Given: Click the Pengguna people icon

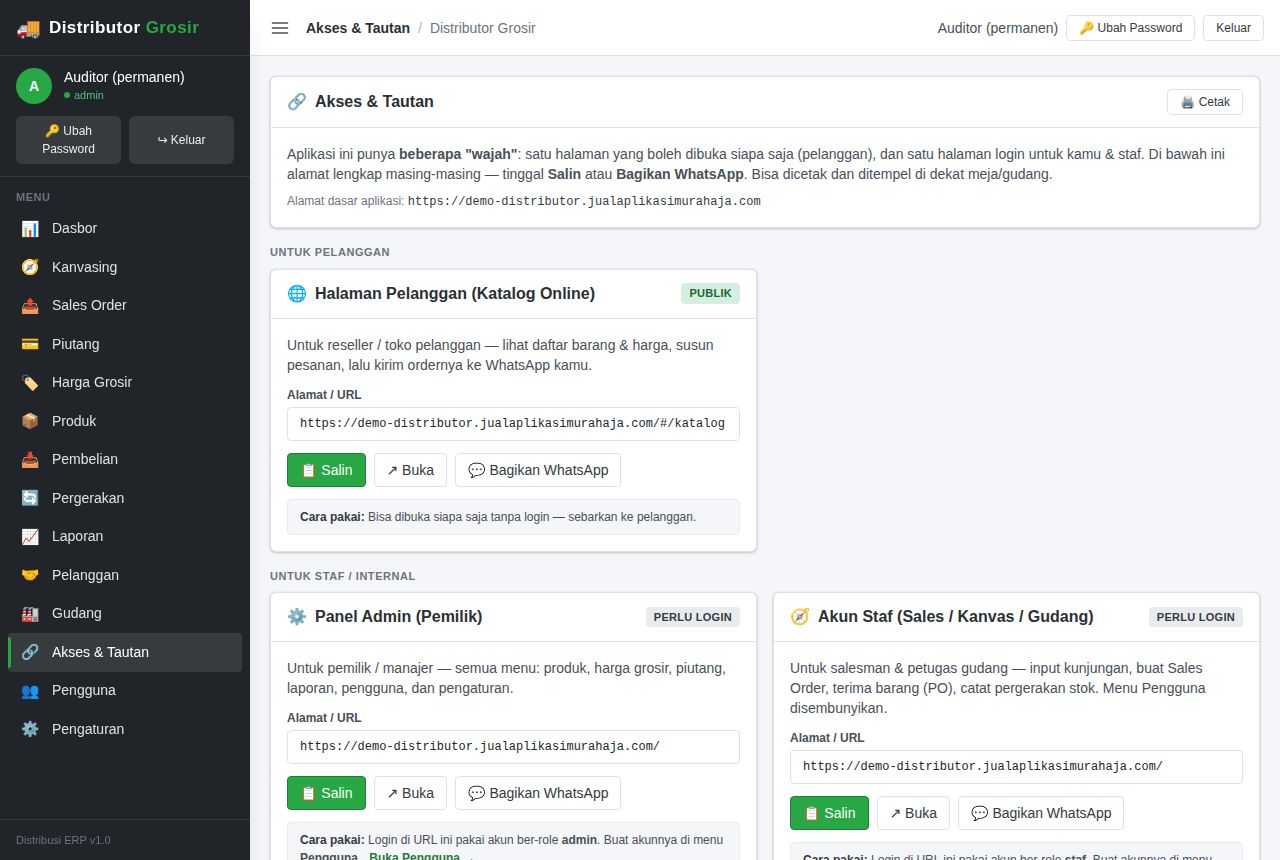Looking at the screenshot, I should tap(30, 690).
